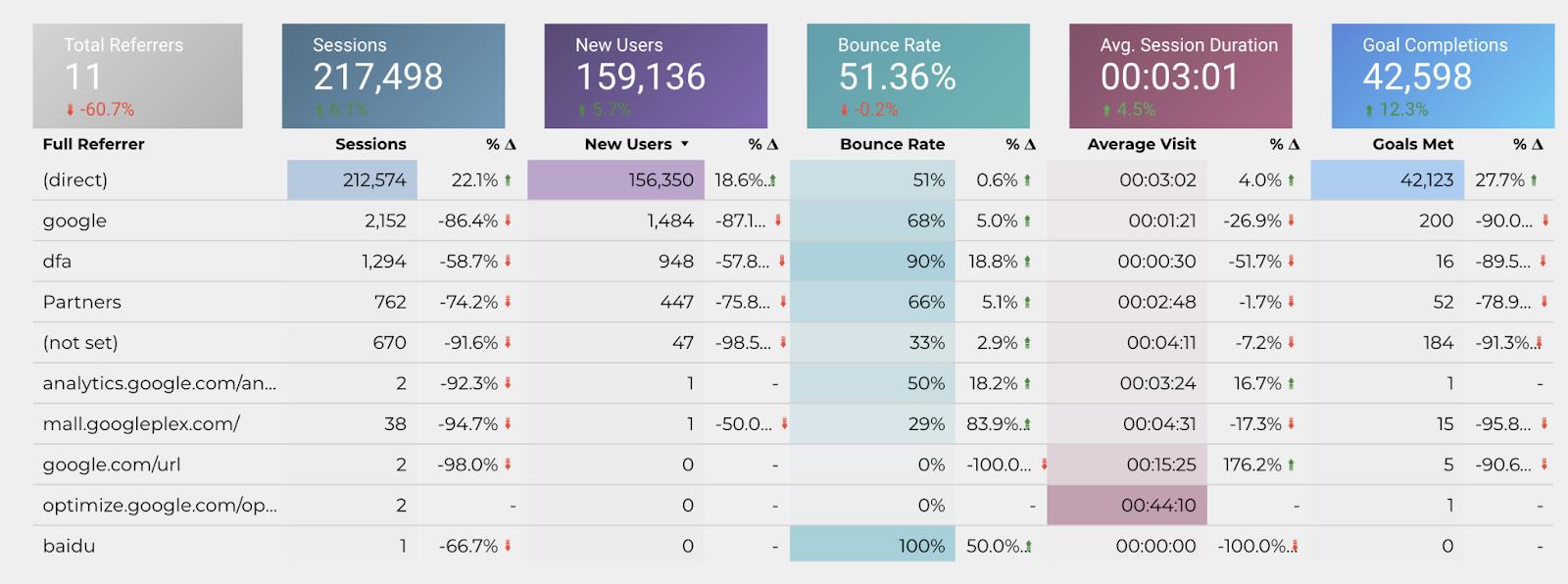
Task: Click the red down arrow in Bounce Rate card
Action: pyautogui.click(x=844, y=110)
